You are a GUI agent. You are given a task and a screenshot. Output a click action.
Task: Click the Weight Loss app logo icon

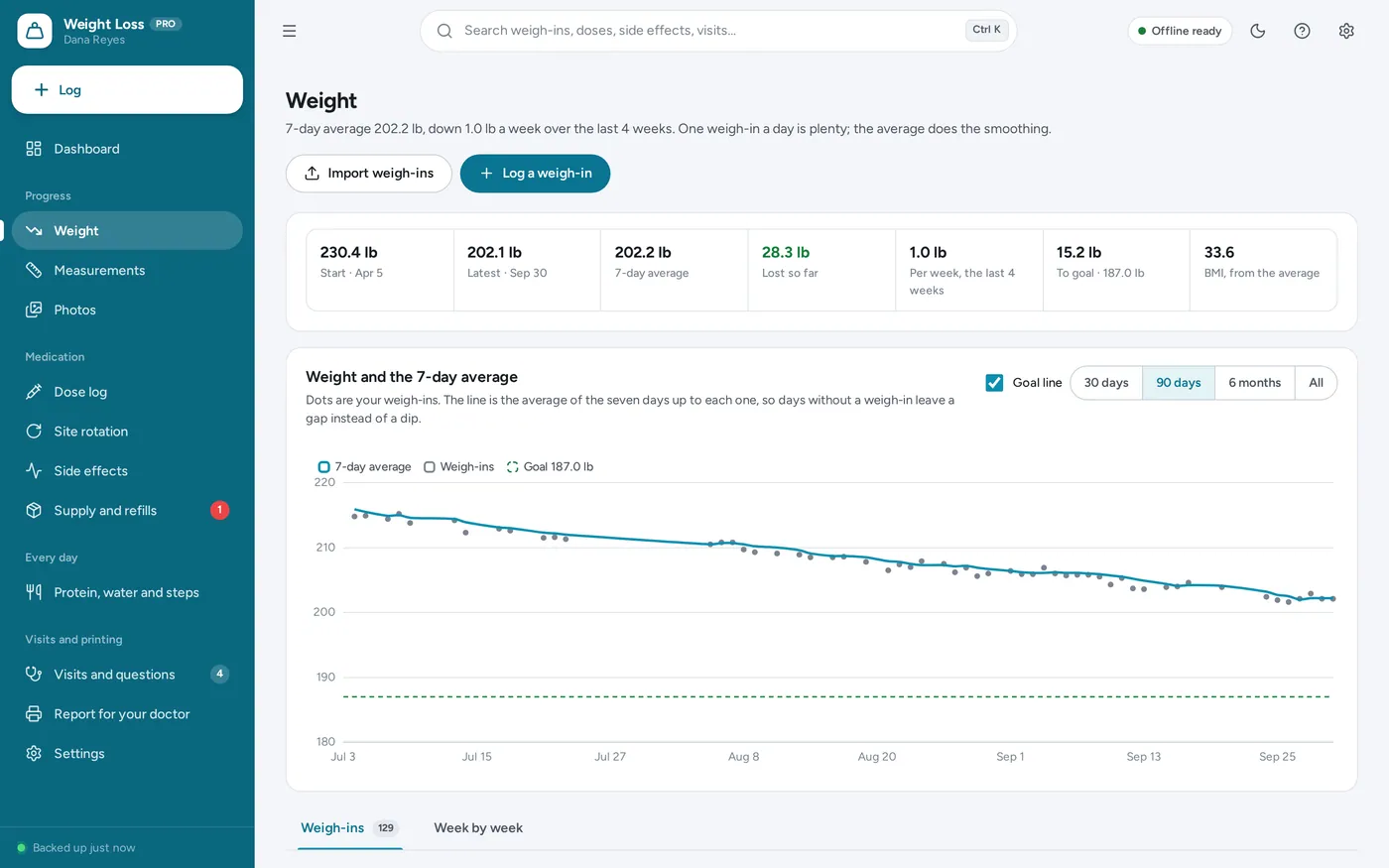[35, 31]
